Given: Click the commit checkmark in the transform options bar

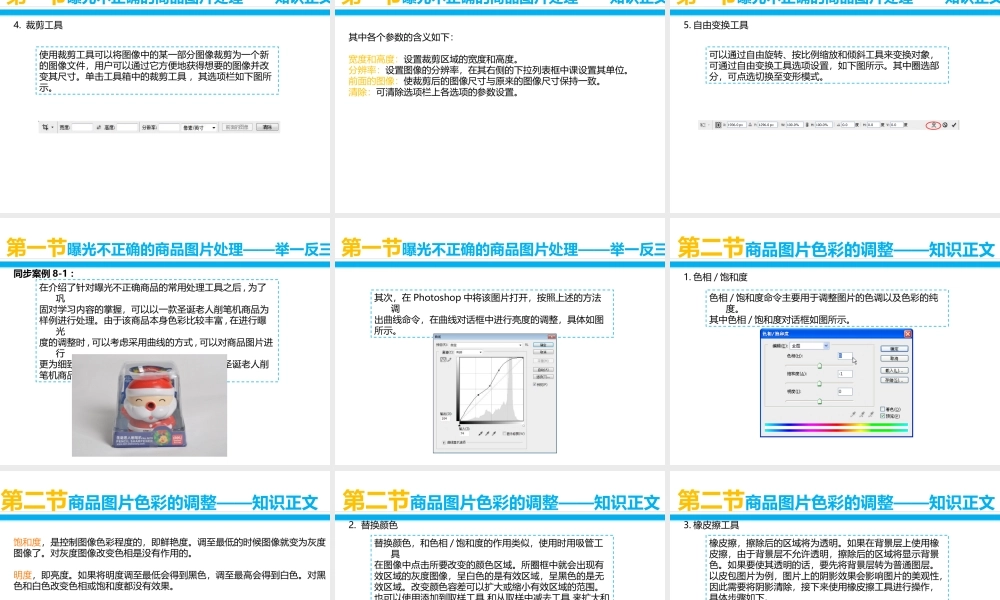Looking at the screenshot, I should click(954, 125).
